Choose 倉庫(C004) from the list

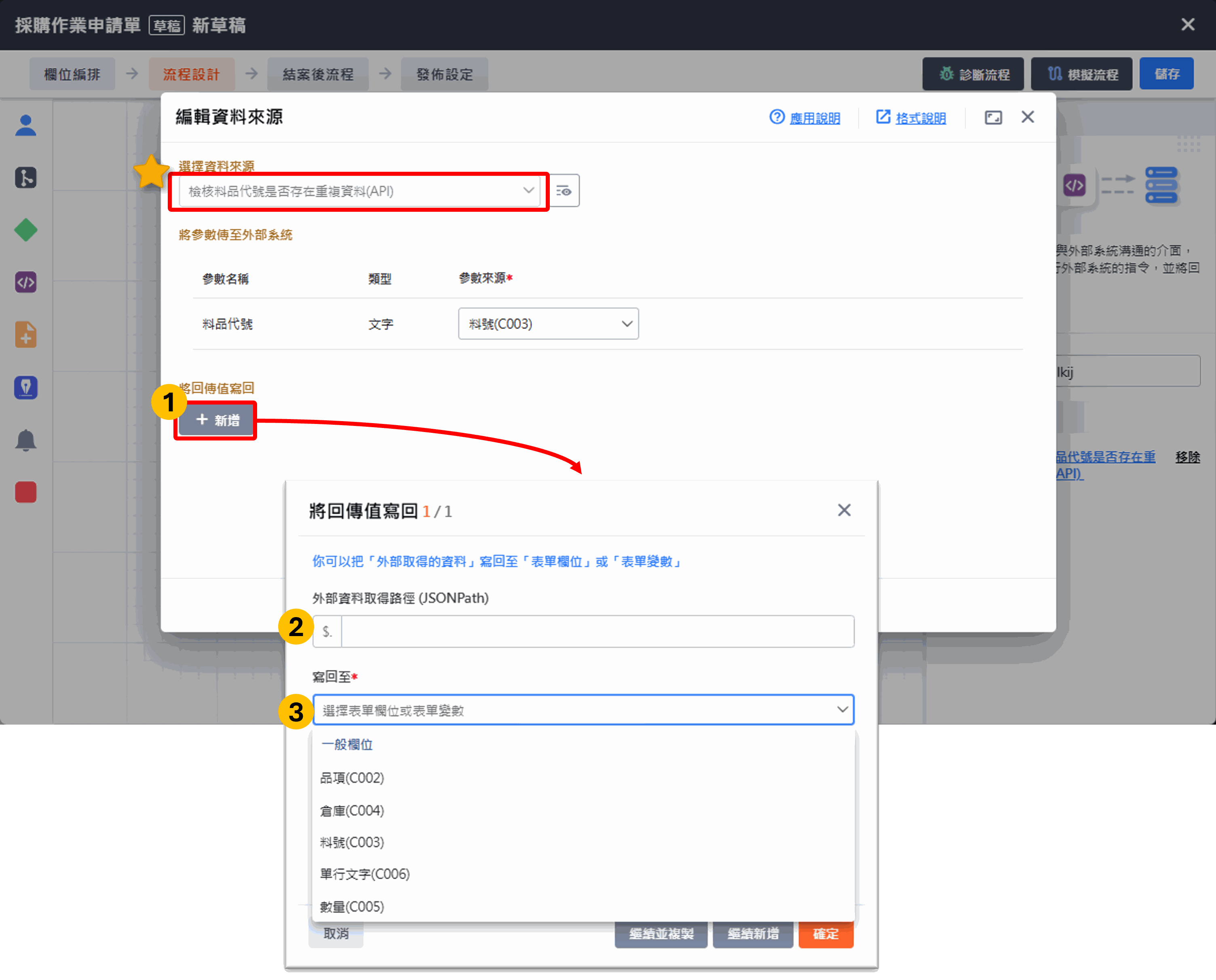pos(352,811)
